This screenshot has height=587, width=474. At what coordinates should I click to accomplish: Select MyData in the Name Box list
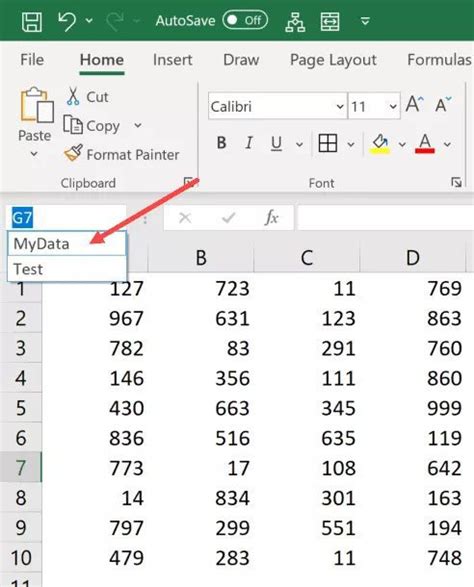point(67,244)
